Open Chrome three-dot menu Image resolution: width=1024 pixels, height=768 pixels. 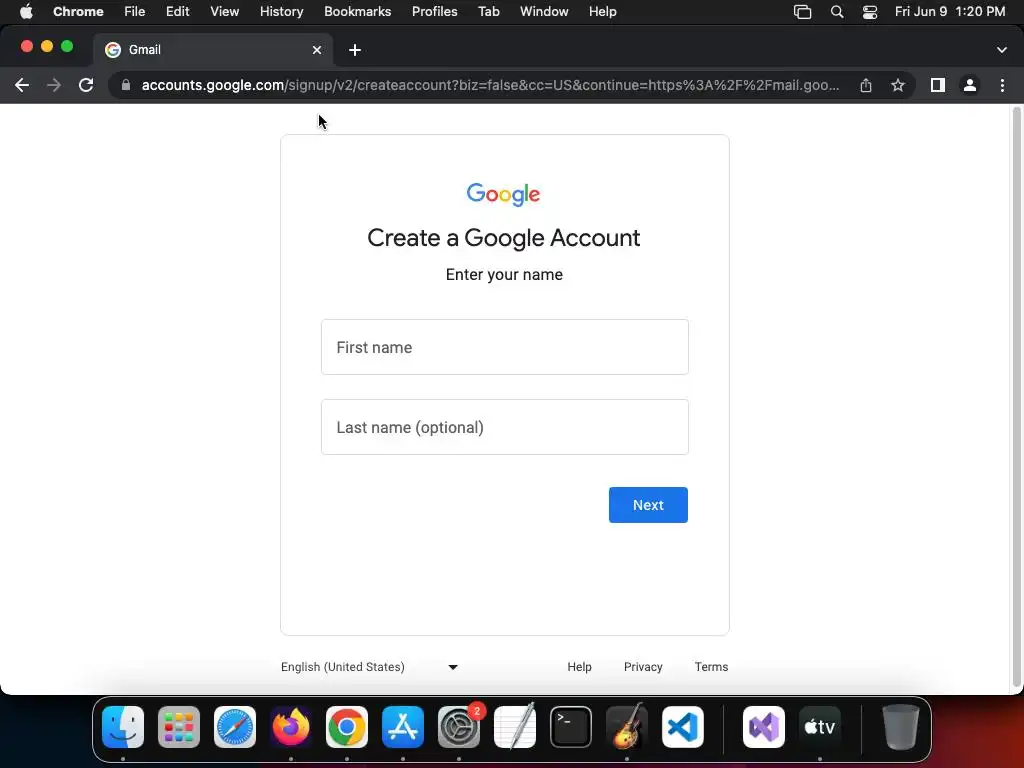[1002, 85]
